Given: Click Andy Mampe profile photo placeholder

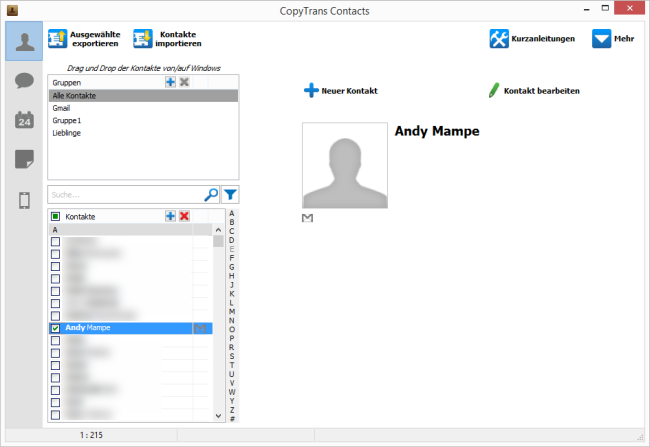Looking at the screenshot, I should coord(345,165).
